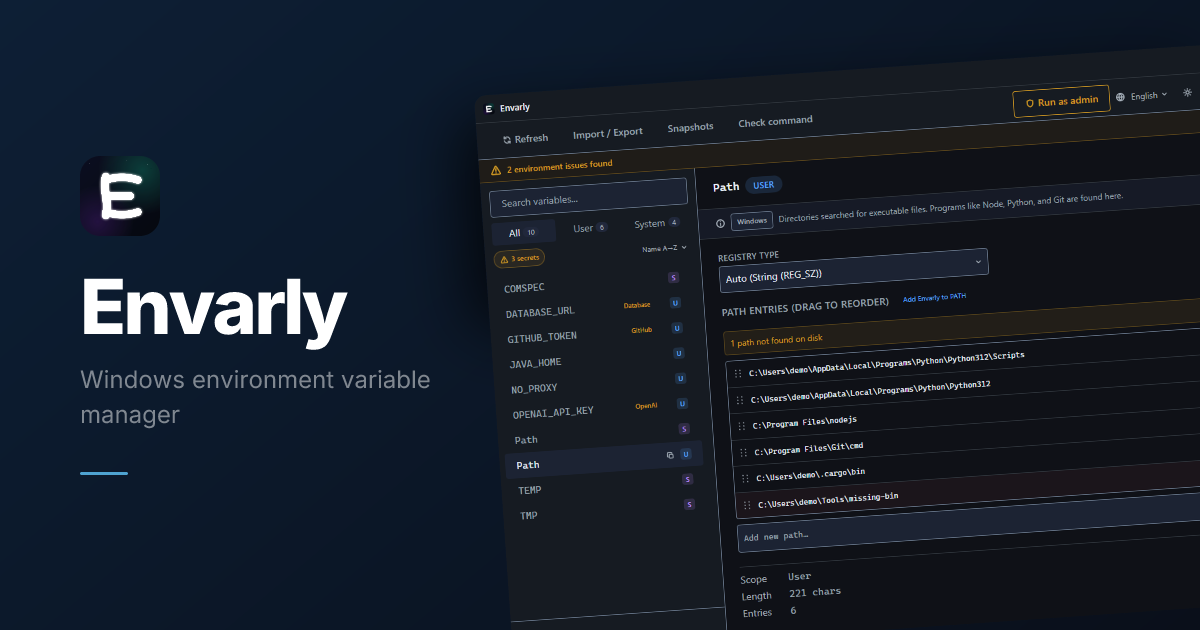Click the copy icon on the selected Path row
Image resolution: width=1200 pixels, height=630 pixels.
[670, 455]
